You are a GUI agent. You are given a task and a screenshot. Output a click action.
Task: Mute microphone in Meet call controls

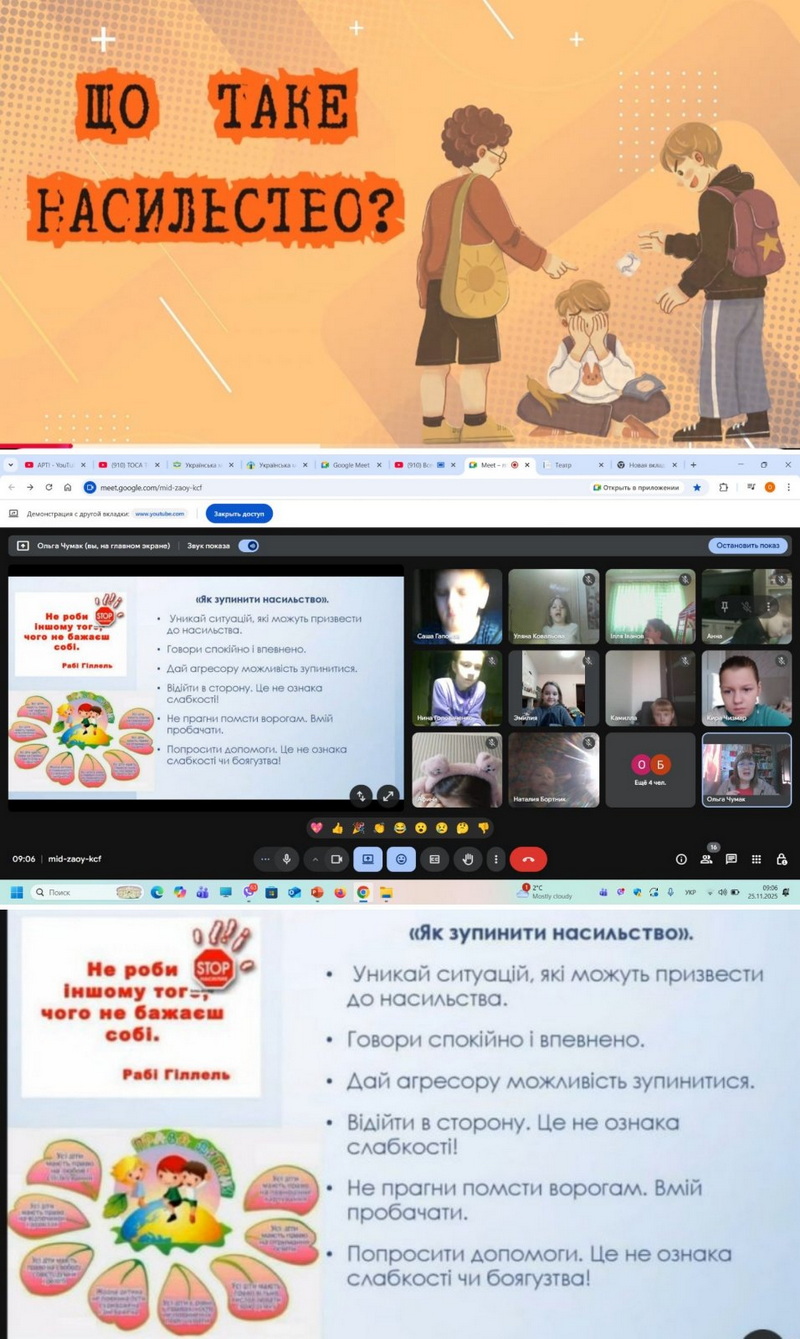coord(287,858)
